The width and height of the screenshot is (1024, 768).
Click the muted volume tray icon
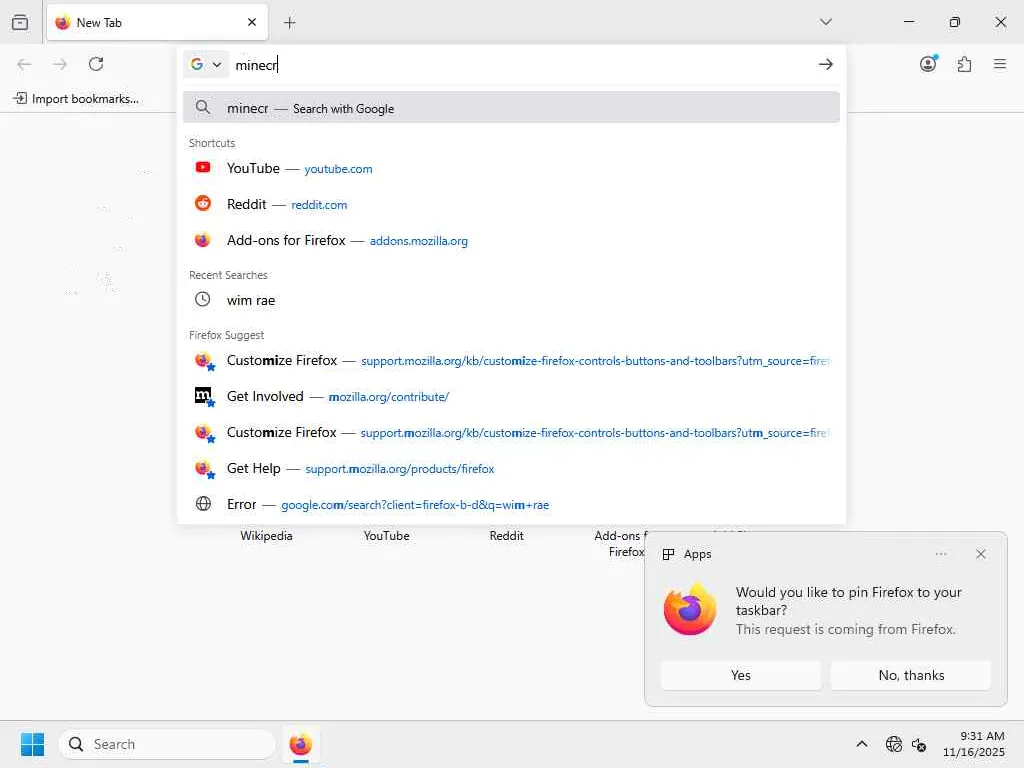919,744
